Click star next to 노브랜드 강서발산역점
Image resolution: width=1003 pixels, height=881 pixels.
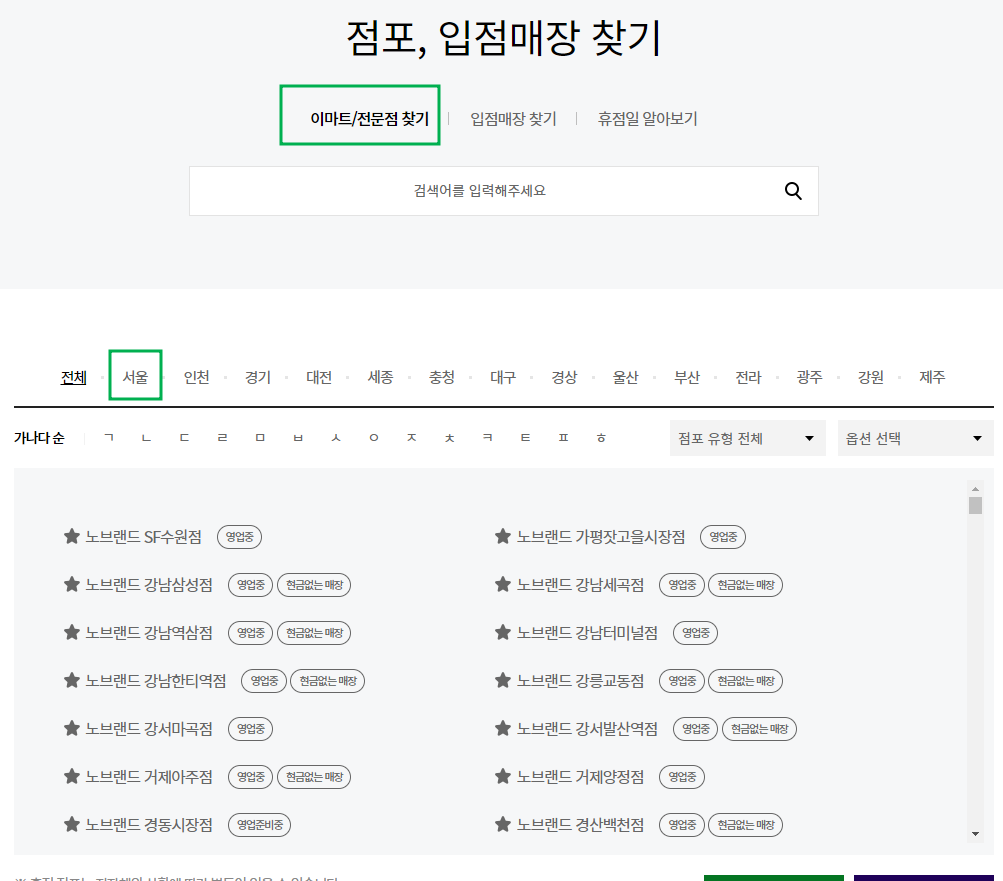[503, 728]
